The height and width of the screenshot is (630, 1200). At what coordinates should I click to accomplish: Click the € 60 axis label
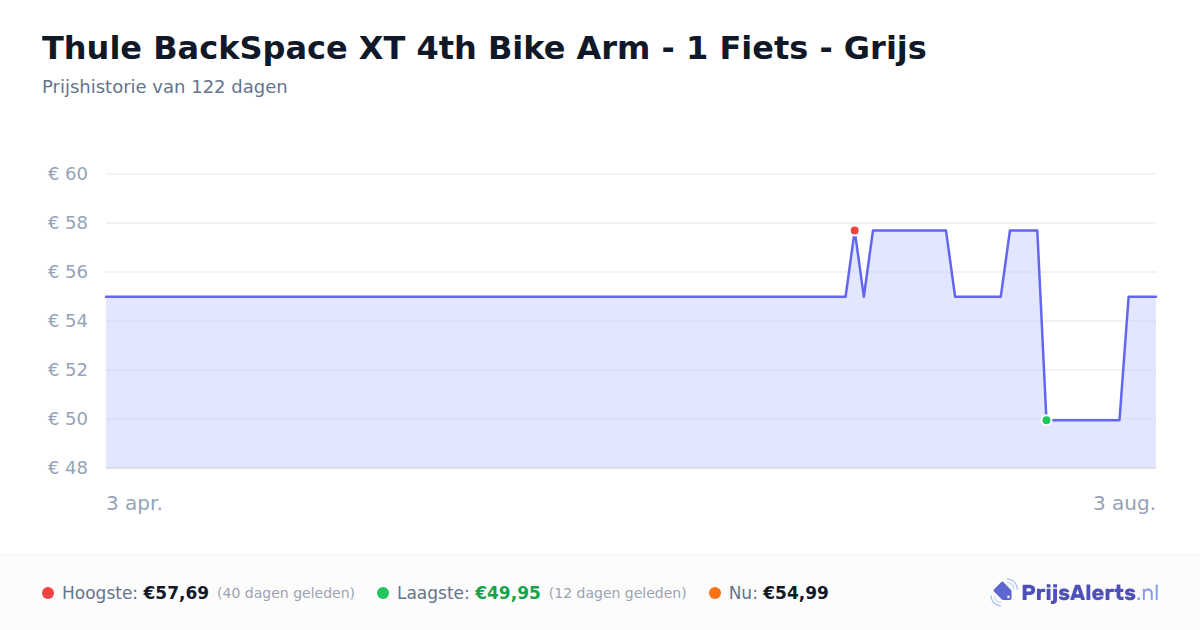[68, 174]
